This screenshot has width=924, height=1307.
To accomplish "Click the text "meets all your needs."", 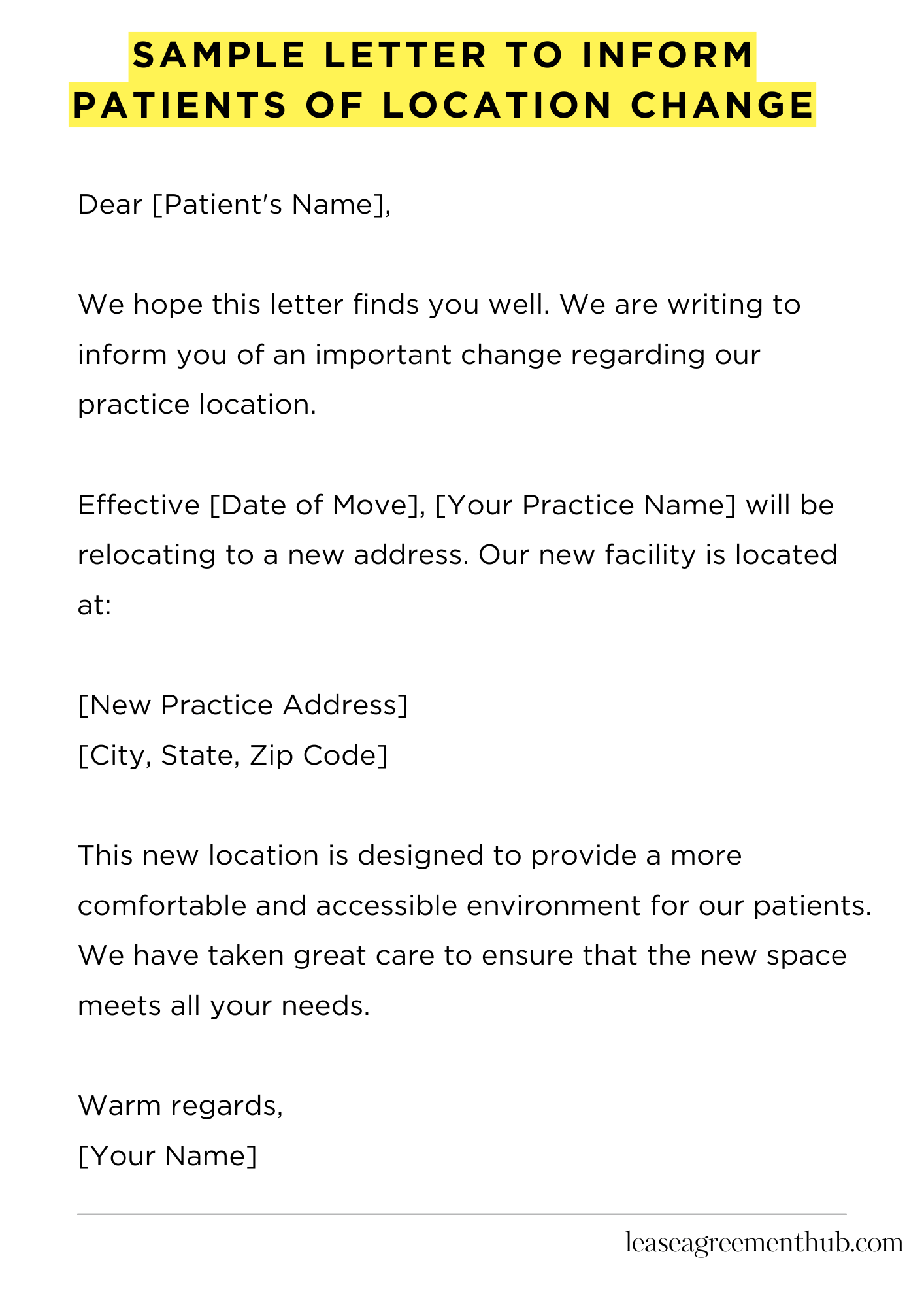I will click(x=223, y=1005).
